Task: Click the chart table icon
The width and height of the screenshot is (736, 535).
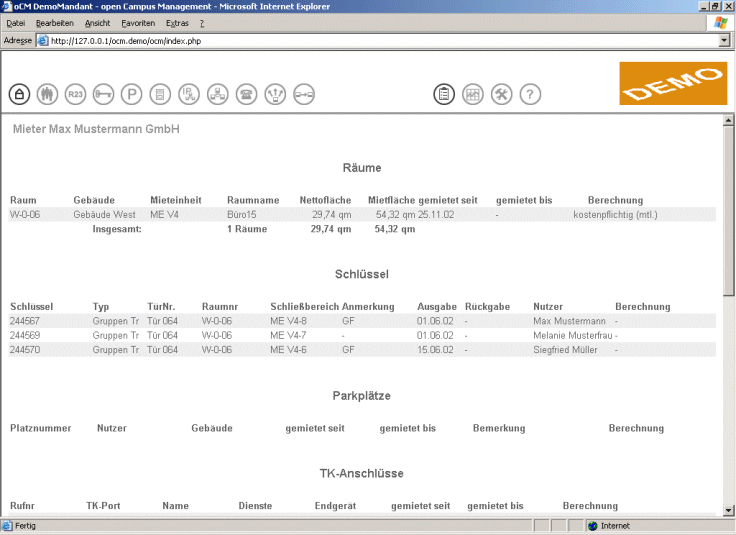Action: point(473,94)
